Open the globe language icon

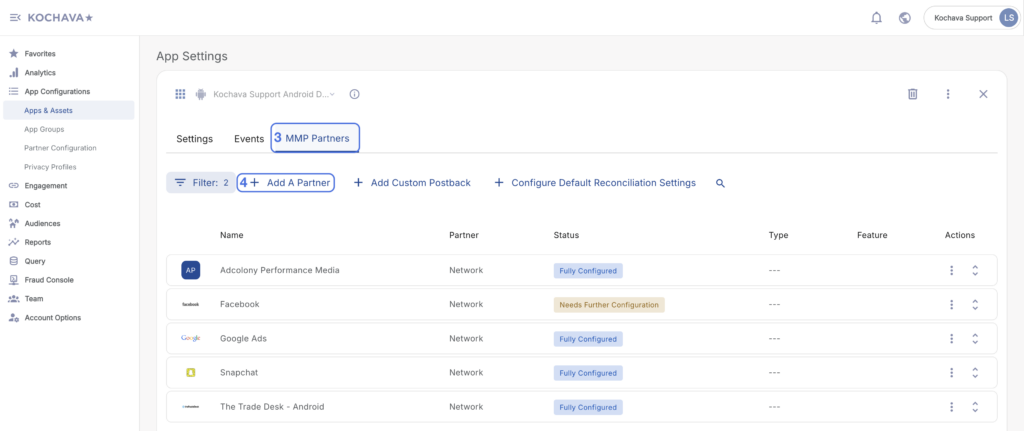point(905,18)
